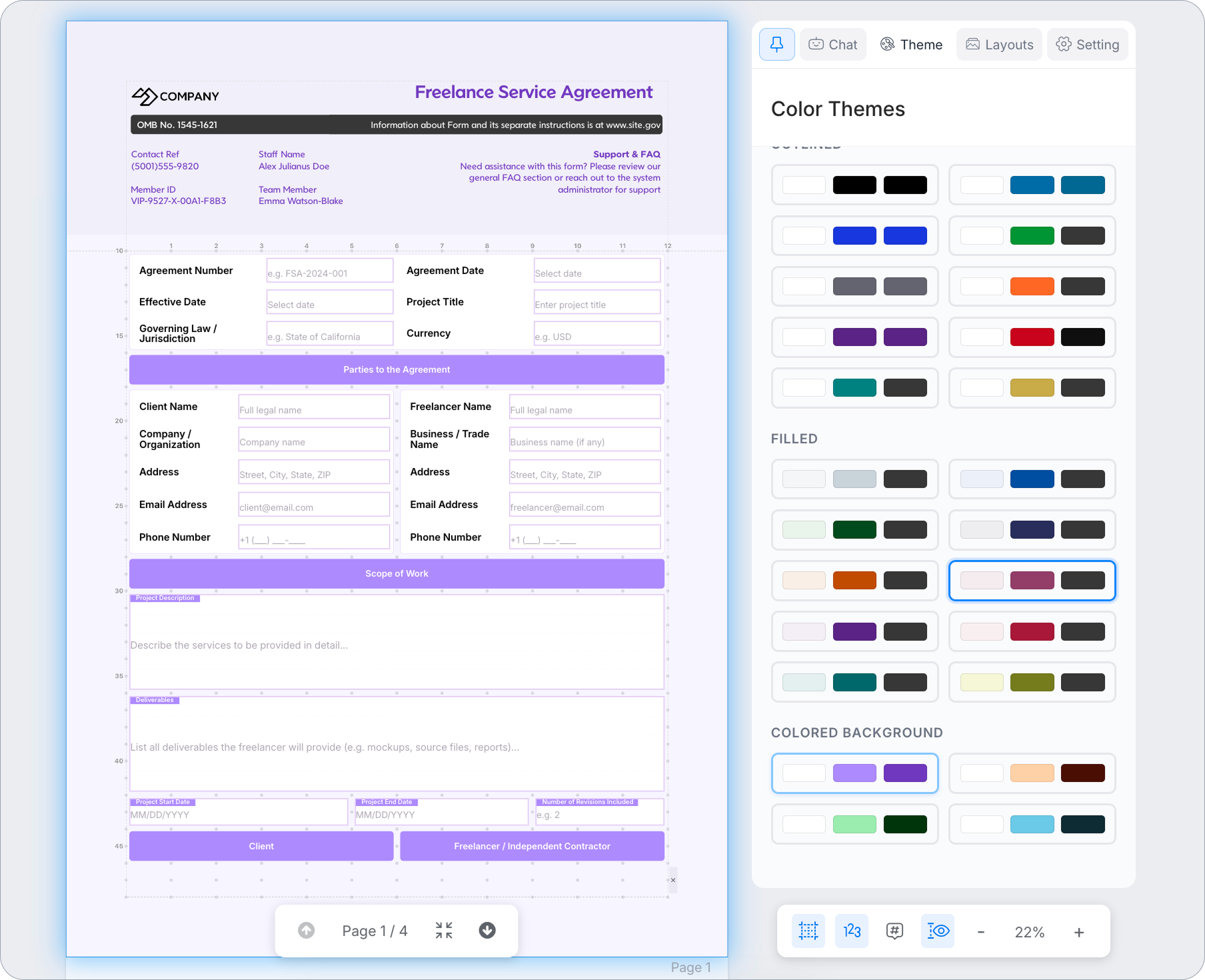Select the outlined royal blue theme

855,235
